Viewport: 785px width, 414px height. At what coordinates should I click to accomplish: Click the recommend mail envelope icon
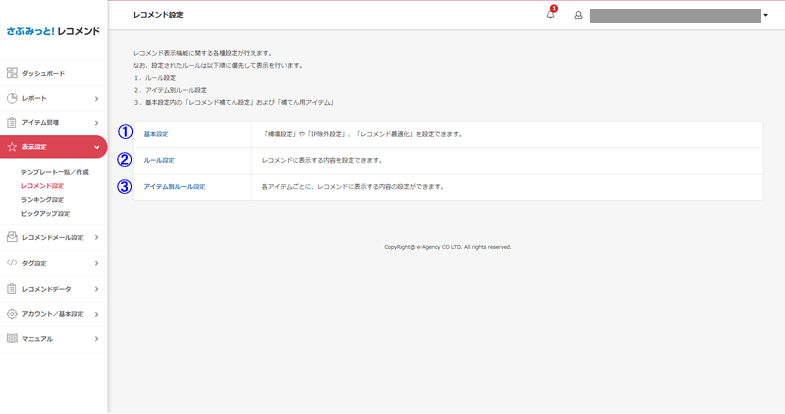pos(12,237)
